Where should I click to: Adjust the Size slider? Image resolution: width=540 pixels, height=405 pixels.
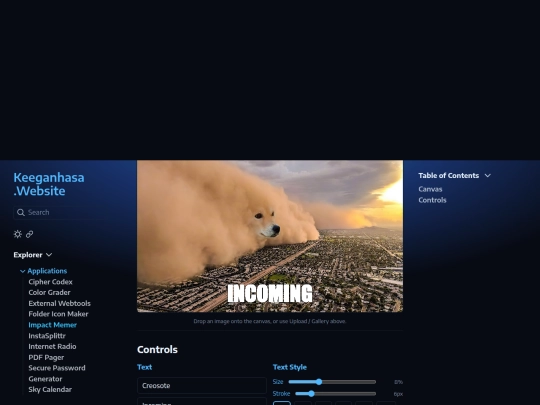click(x=332, y=382)
